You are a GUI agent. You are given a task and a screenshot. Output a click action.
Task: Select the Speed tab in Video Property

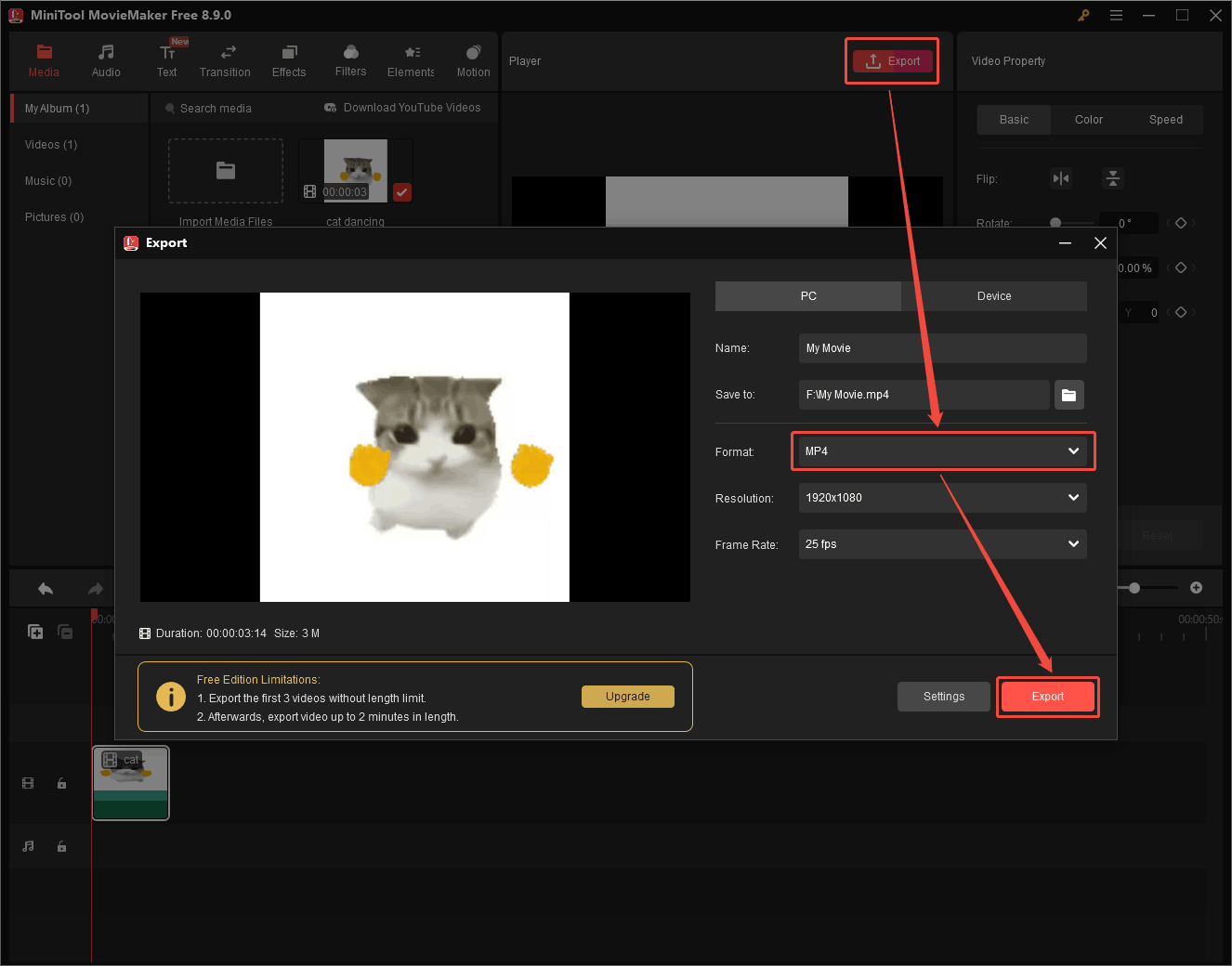point(1165,120)
